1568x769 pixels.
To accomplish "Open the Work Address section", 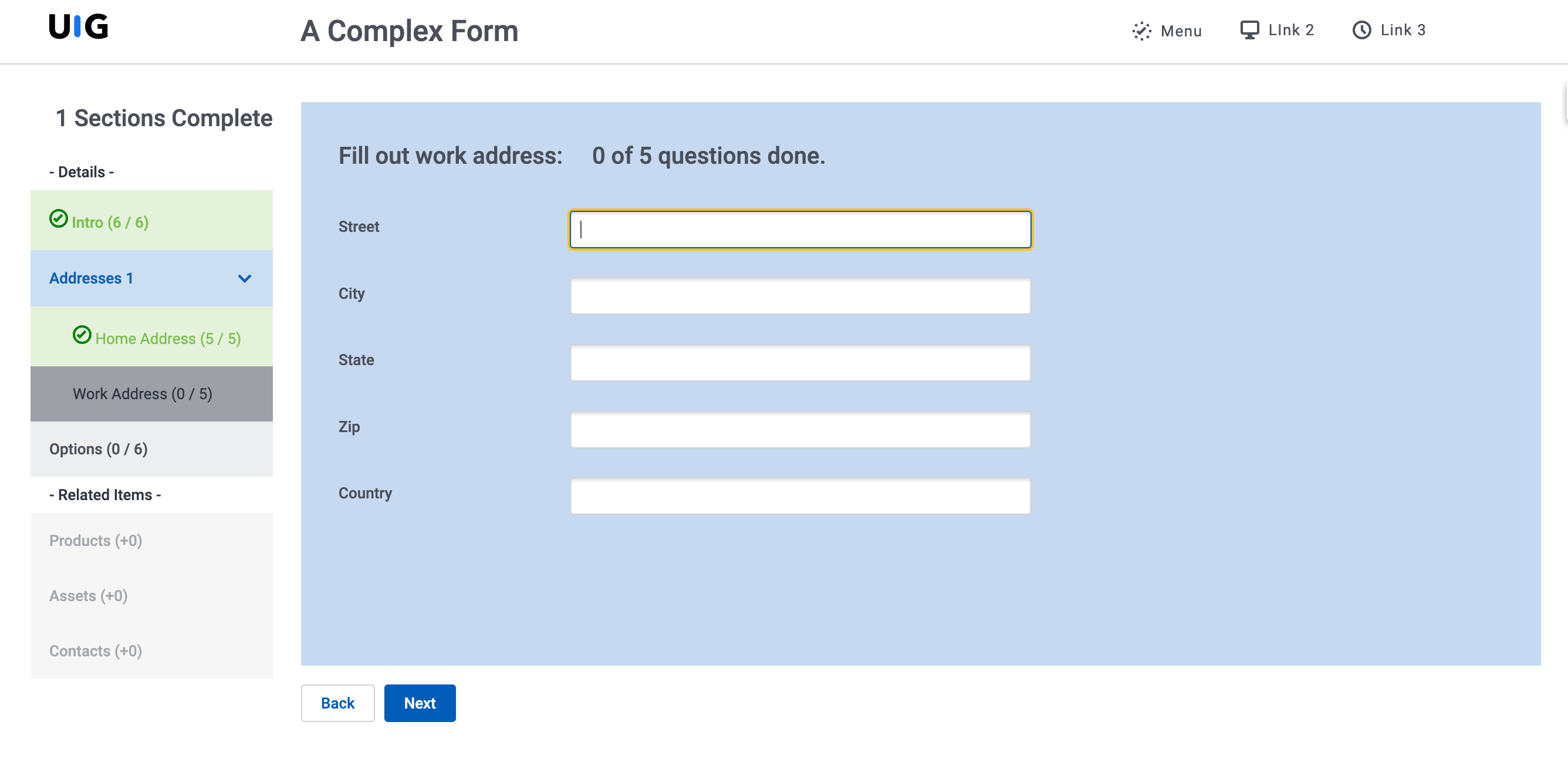I will coord(143,394).
